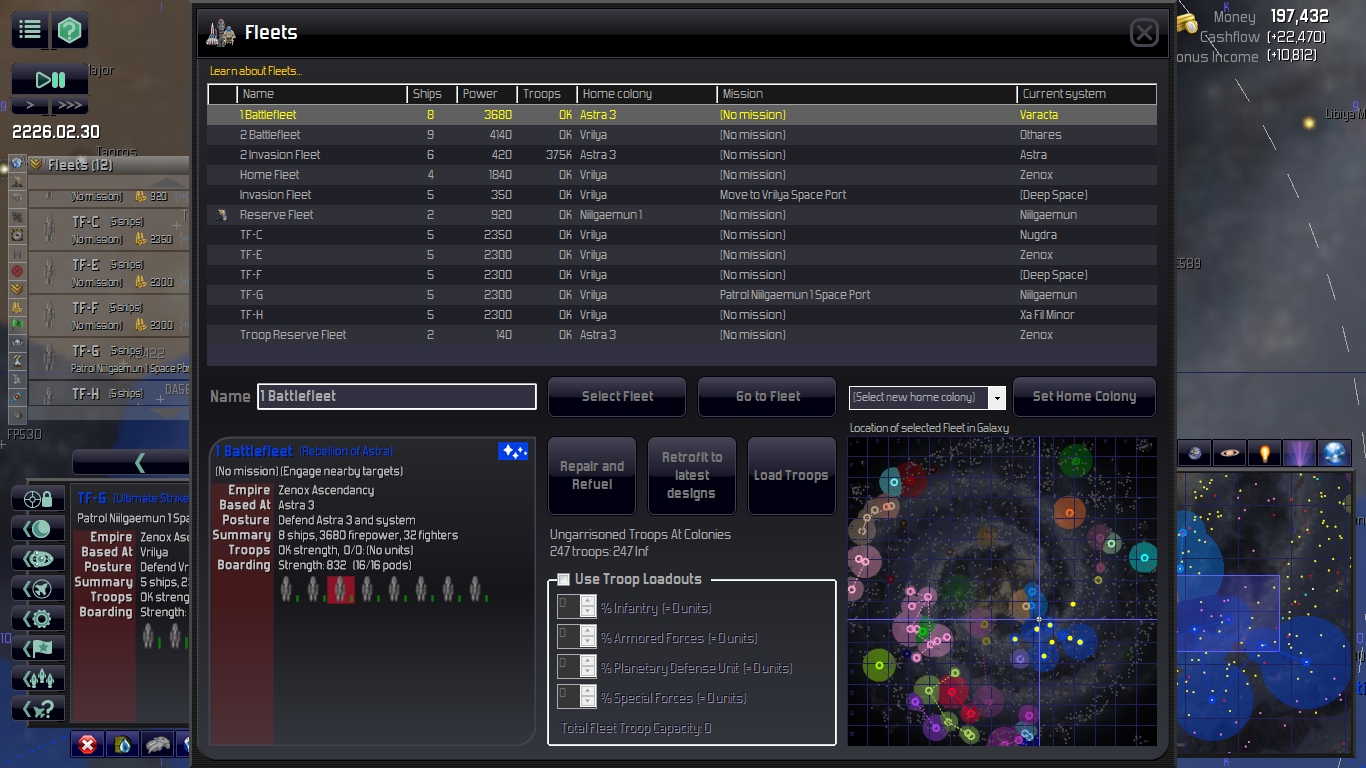Viewport: 1366px width, 768px height.
Task: Click the purple beam map-view icon
Action: tap(1299, 453)
